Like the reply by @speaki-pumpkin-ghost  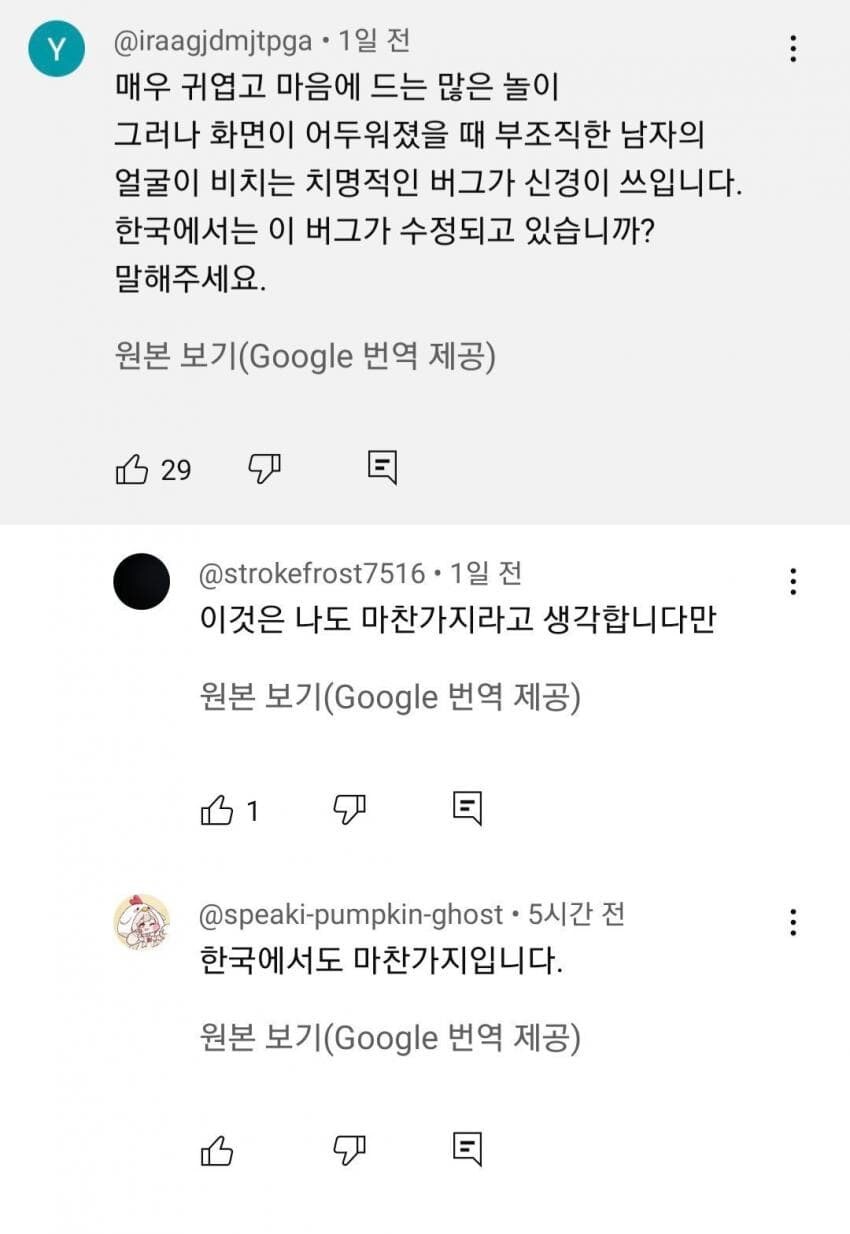(x=217, y=1151)
